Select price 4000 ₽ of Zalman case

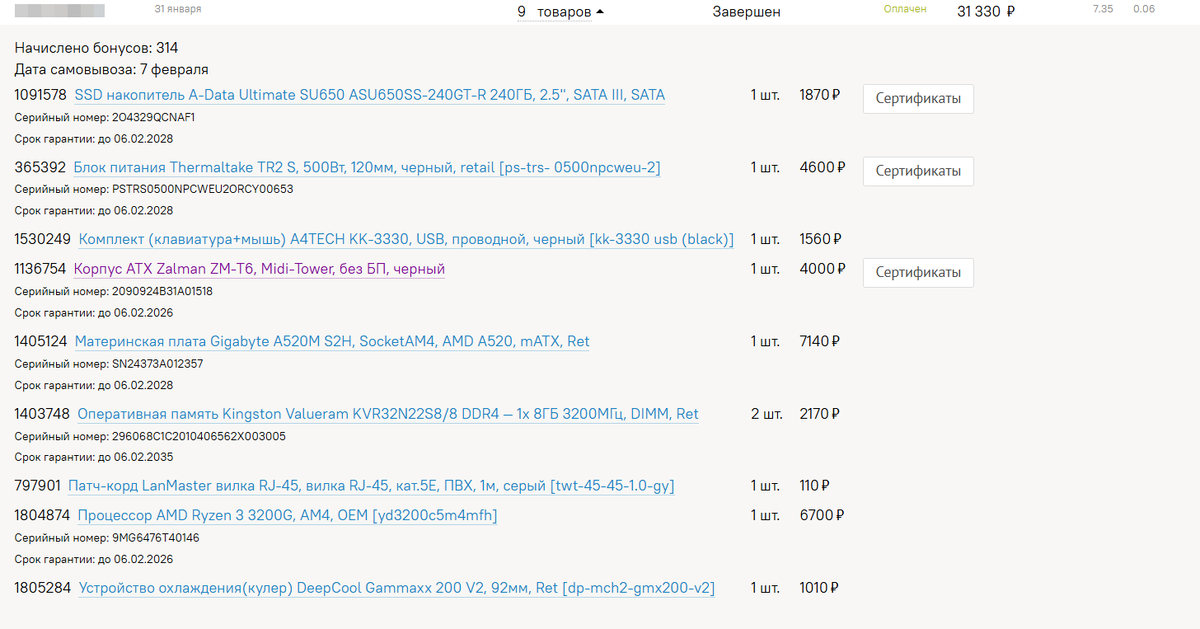pyautogui.click(x=822, y=269)
